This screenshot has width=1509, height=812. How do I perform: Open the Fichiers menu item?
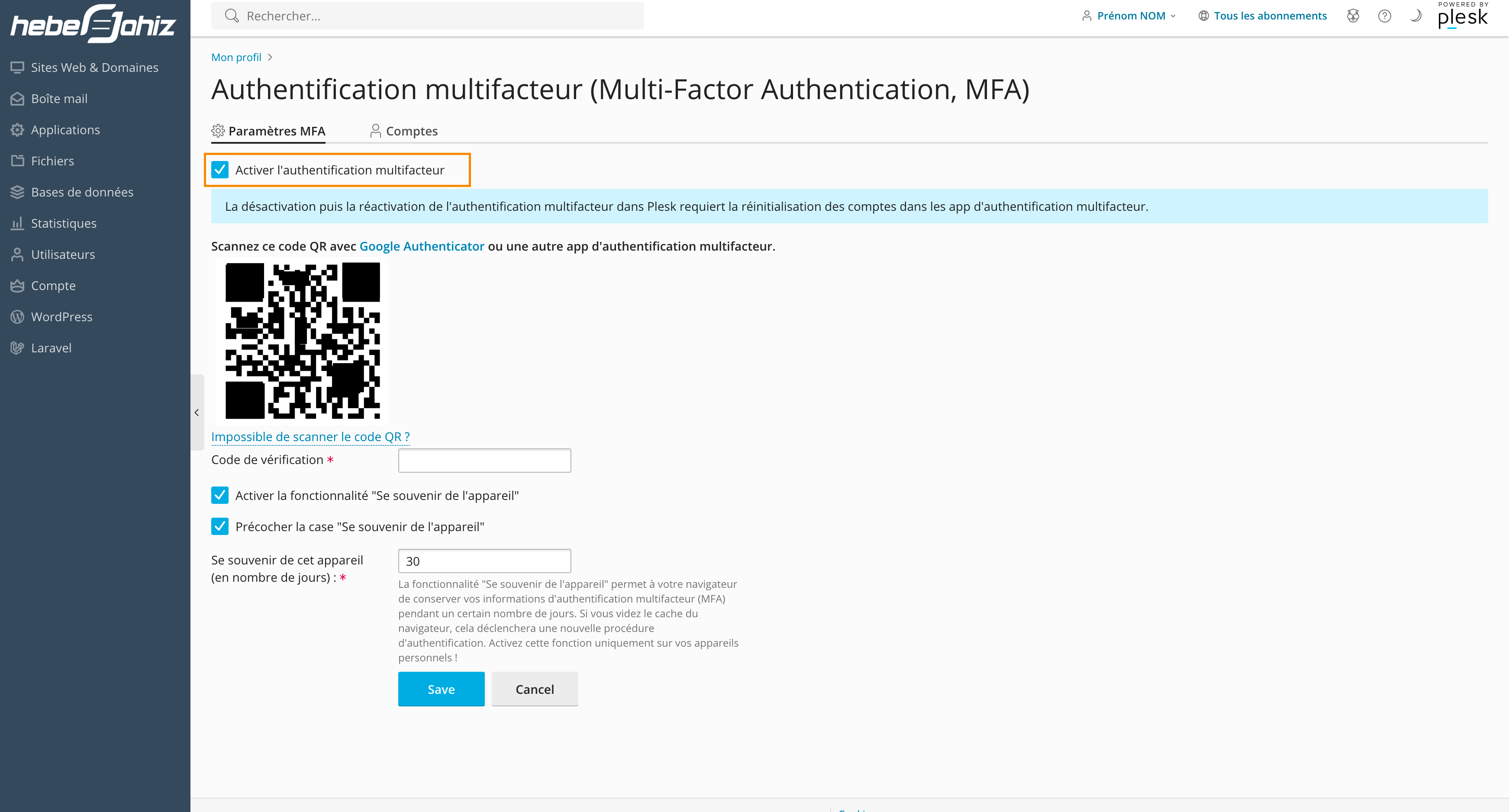pyautogui.click(x=95, y=161)
